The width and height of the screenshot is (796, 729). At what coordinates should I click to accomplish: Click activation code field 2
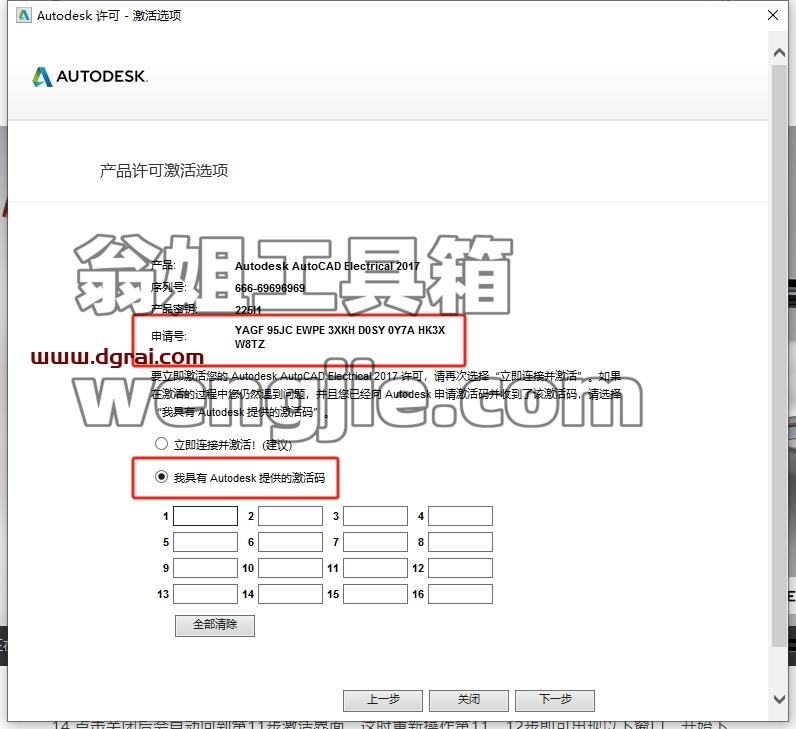click(x=290, y=516)
